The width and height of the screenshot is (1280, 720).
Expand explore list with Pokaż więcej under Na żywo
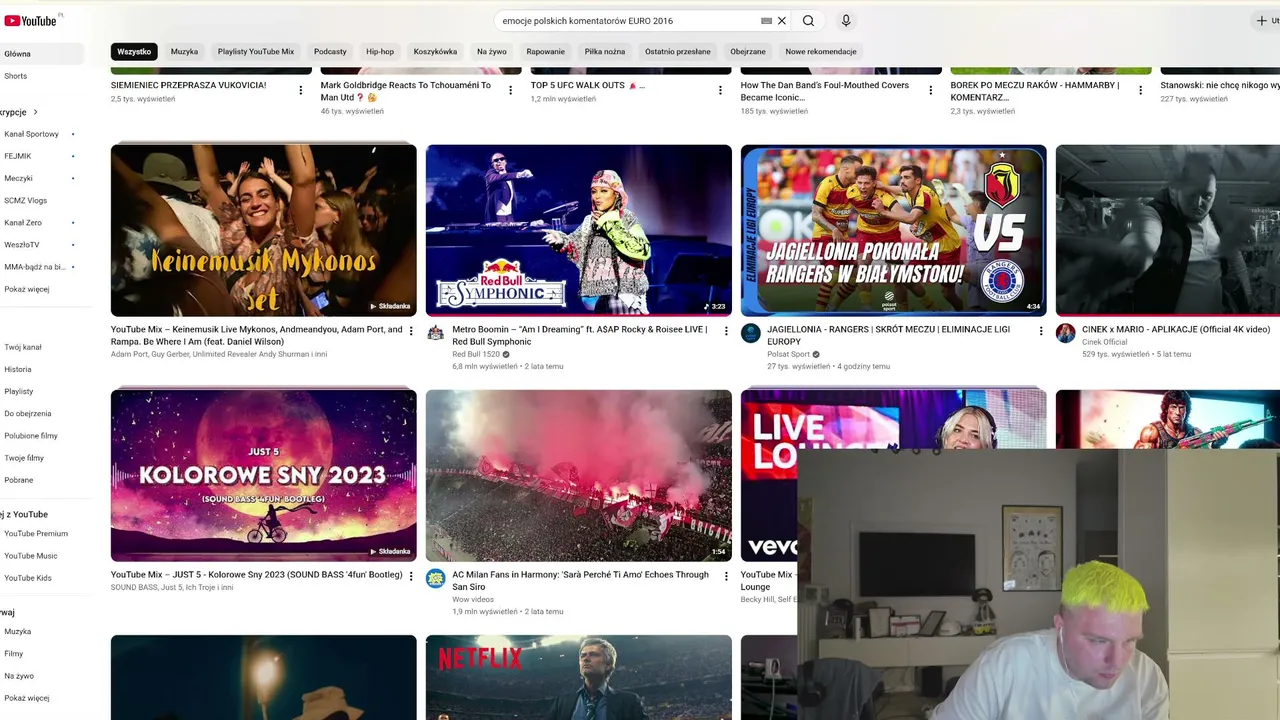(x=27, y=698)
